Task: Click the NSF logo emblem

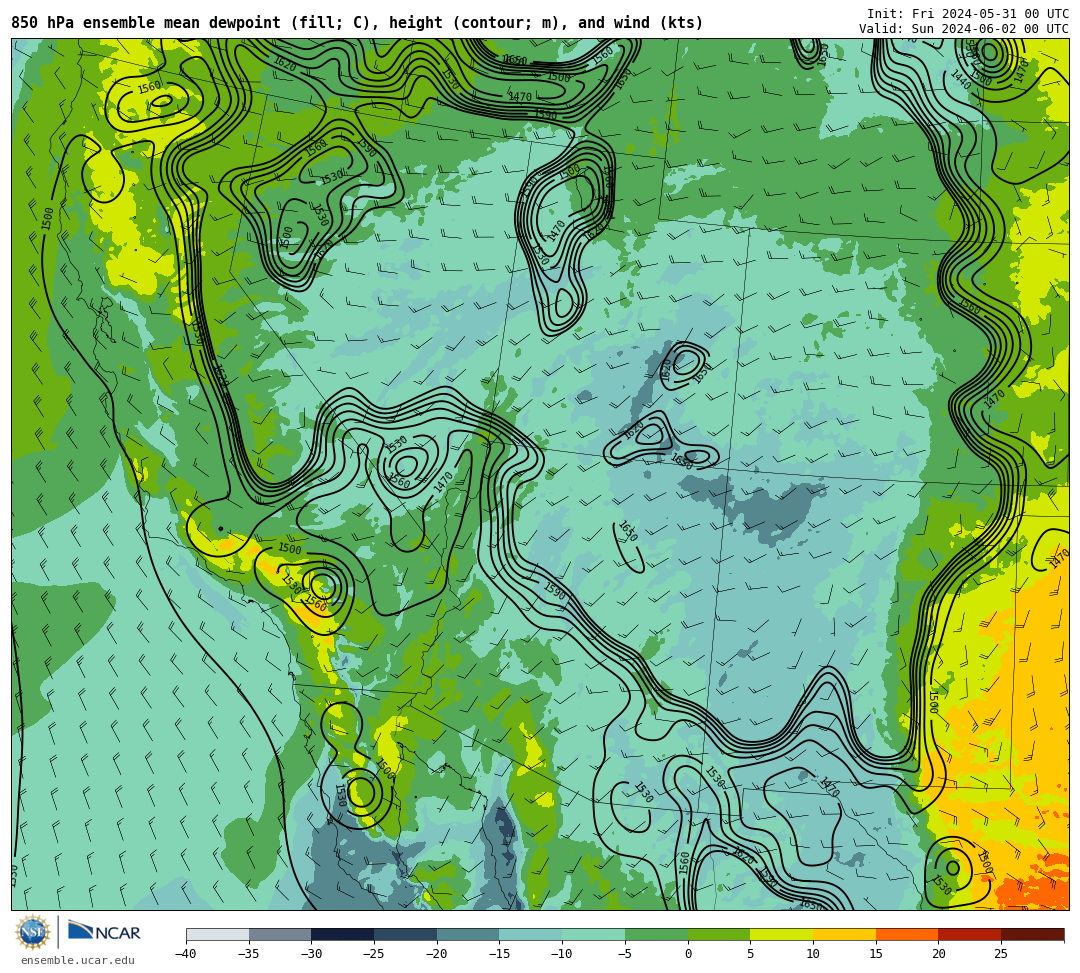Action: pyautogui.click(x=33, y=932)
